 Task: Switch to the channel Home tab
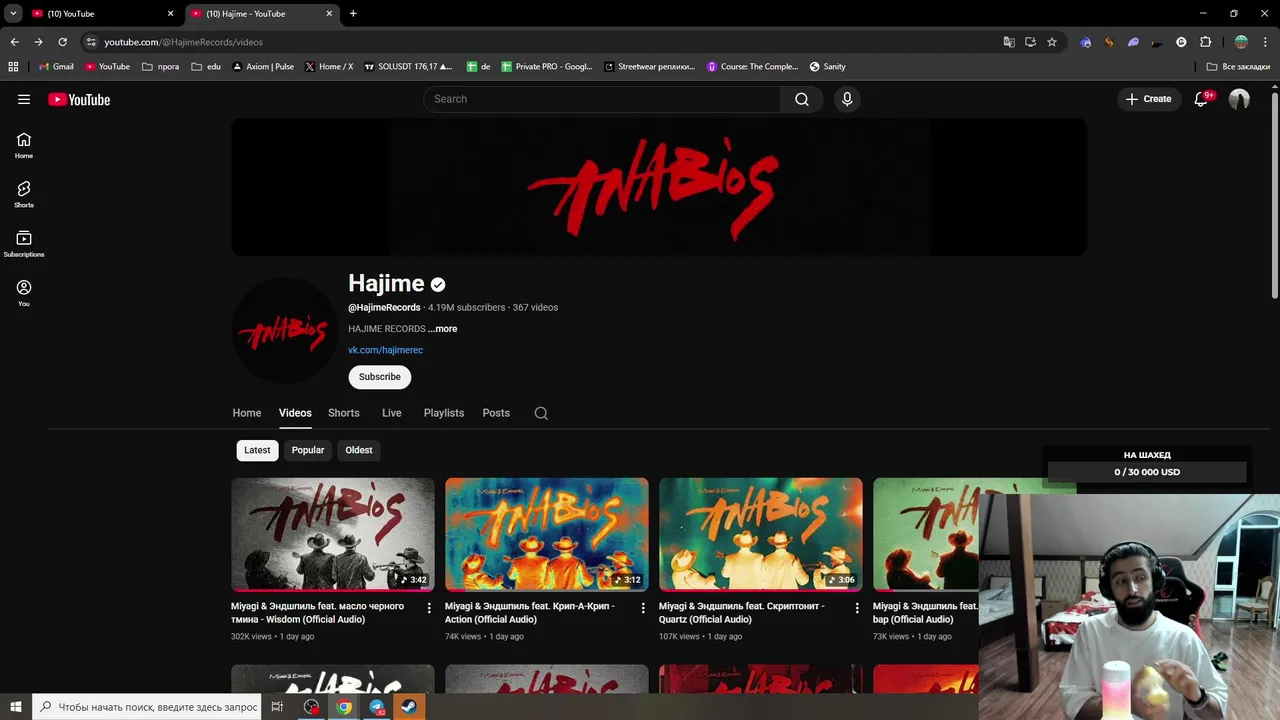(247, 413)
